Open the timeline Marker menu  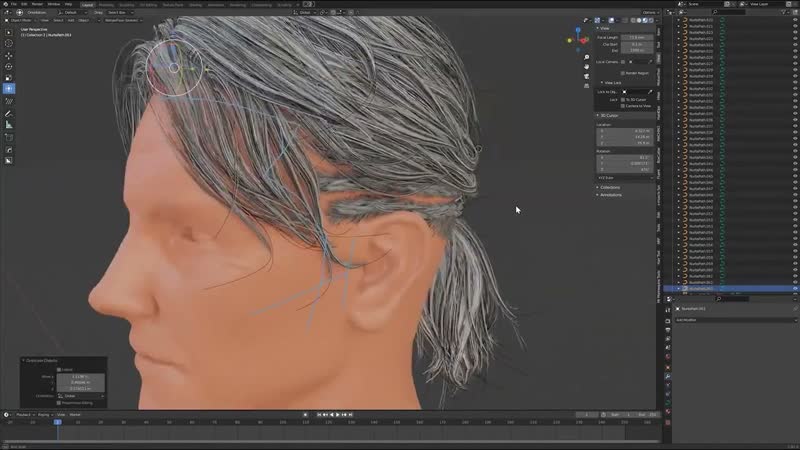tap(75, 415)
